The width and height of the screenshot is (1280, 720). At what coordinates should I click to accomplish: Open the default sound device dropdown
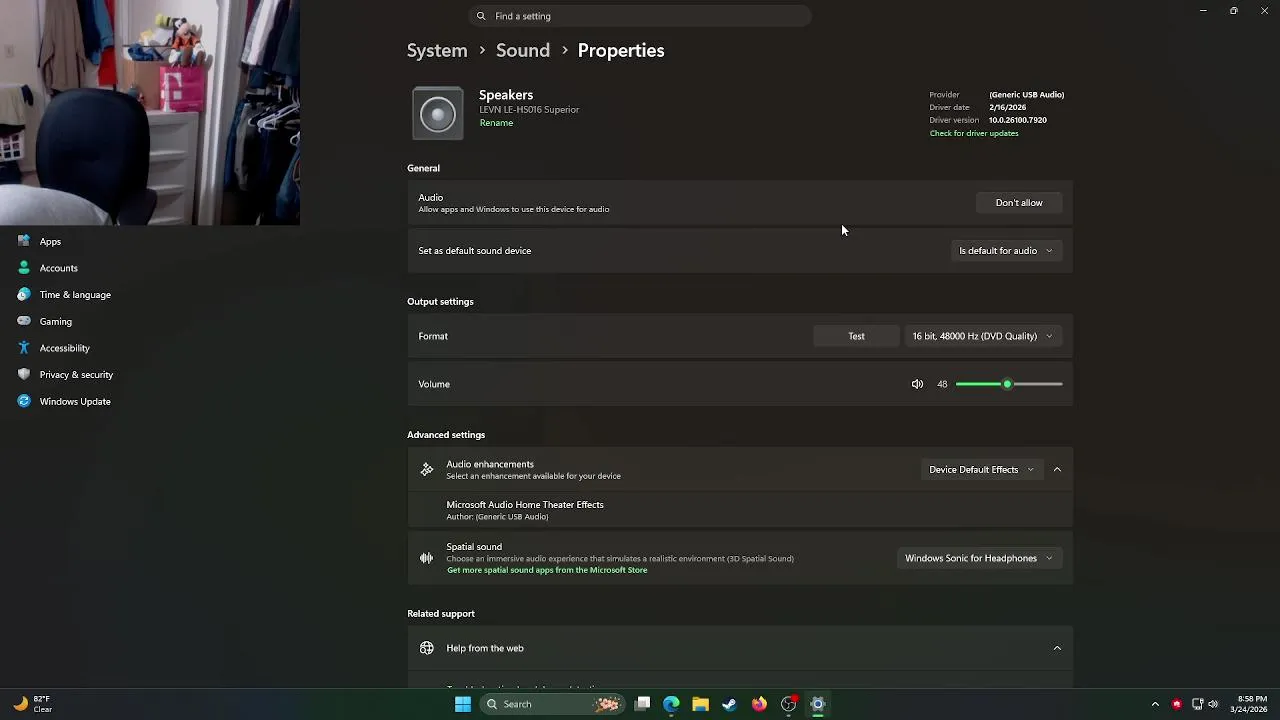coord(1006,251)
